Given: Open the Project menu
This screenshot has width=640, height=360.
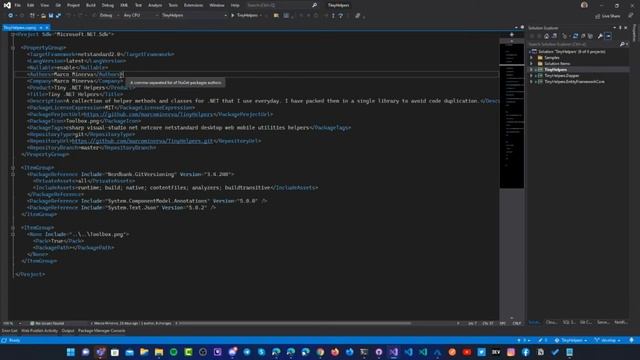Looking at the screenshot, I should pyautogui.click(x=73, y=5).
